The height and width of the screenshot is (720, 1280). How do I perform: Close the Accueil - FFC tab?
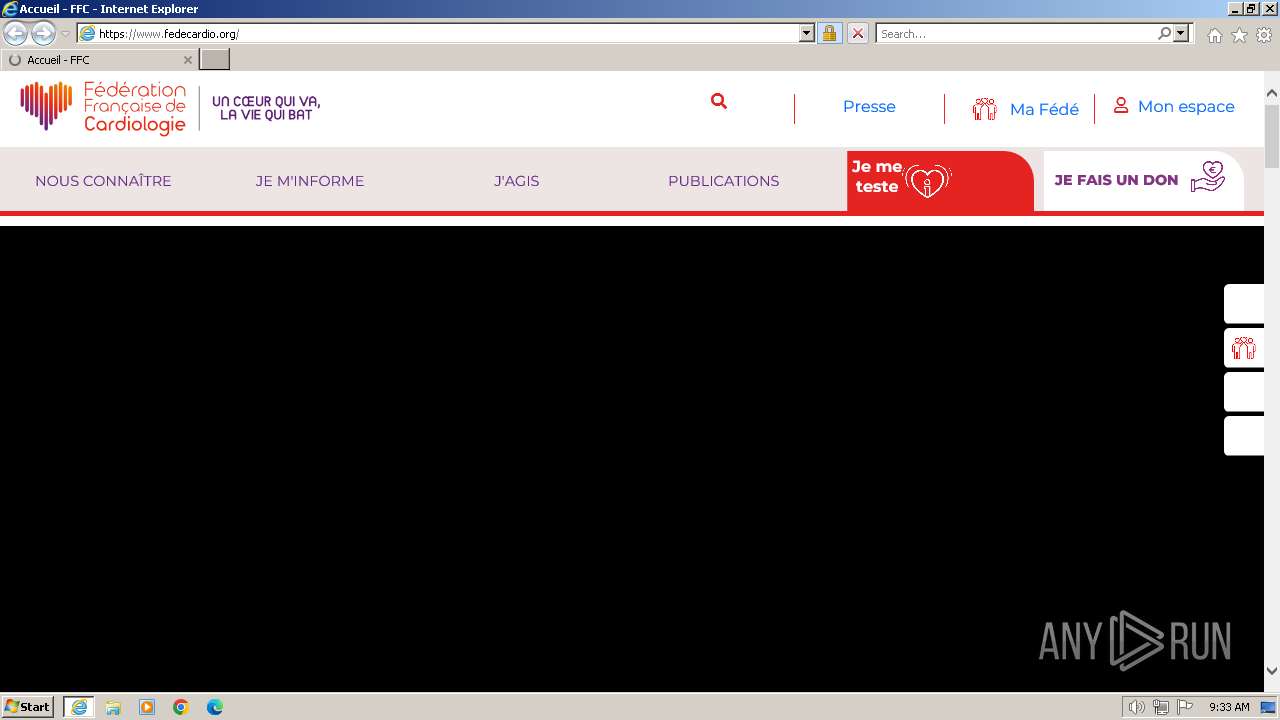(187, 60)
